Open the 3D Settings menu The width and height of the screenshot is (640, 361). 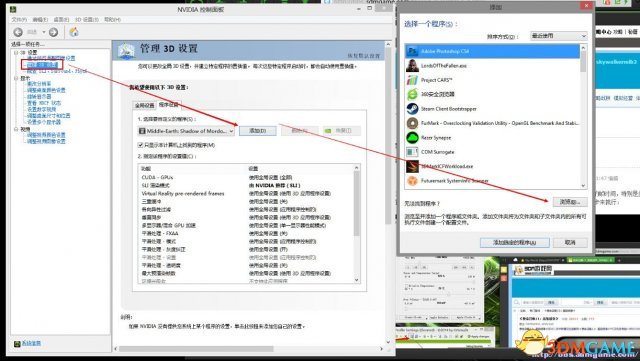[87, 19]
